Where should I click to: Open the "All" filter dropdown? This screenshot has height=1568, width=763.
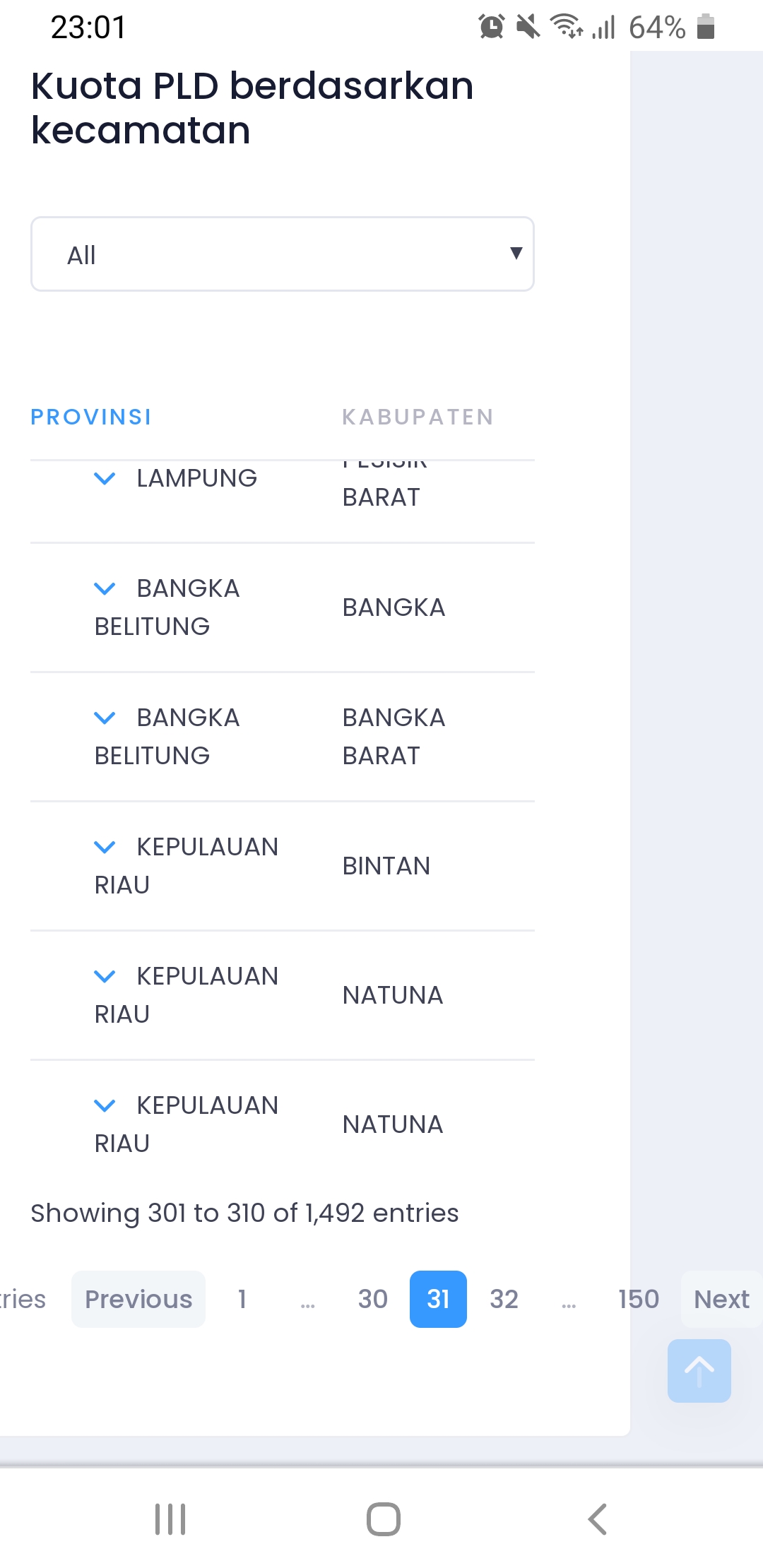(x=283, y=254)
